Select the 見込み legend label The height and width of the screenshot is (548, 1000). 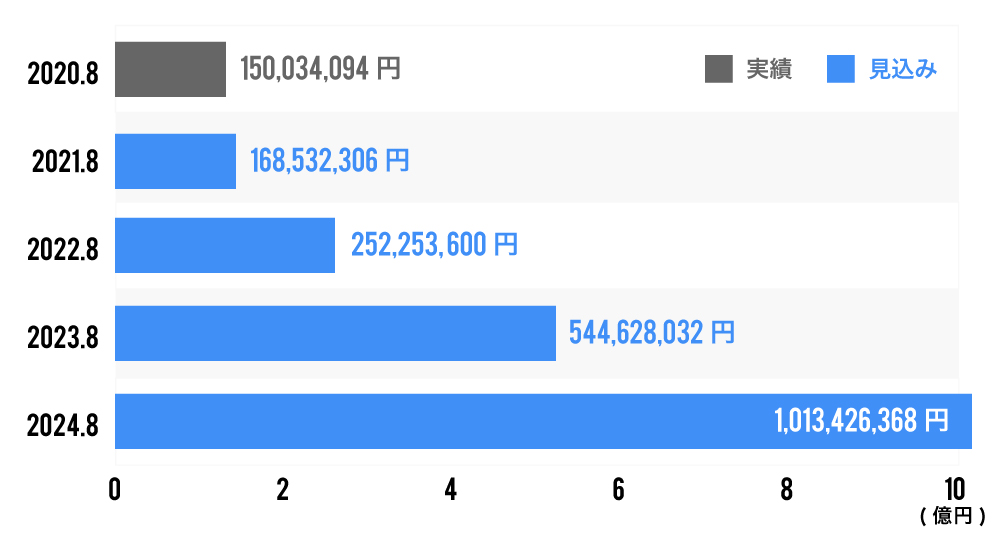[902, 70]
